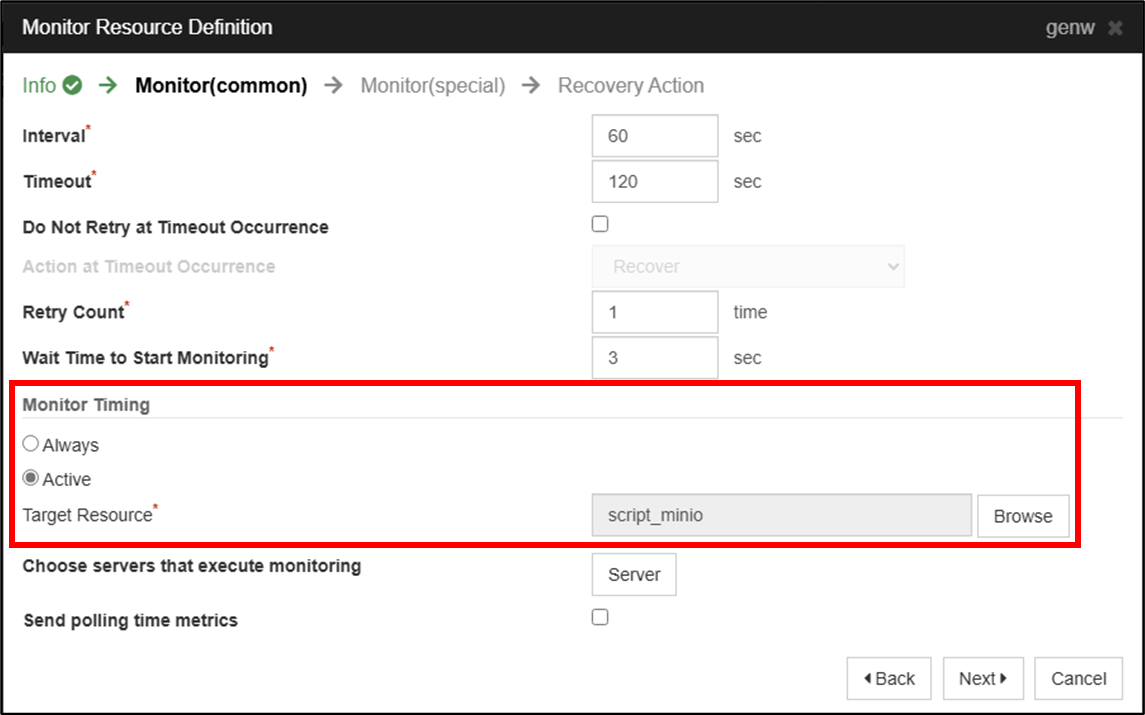Click the arrow before Recovery Action step
The width and height of the screenshot is (1145, 715).
click(x=532, y=85)
